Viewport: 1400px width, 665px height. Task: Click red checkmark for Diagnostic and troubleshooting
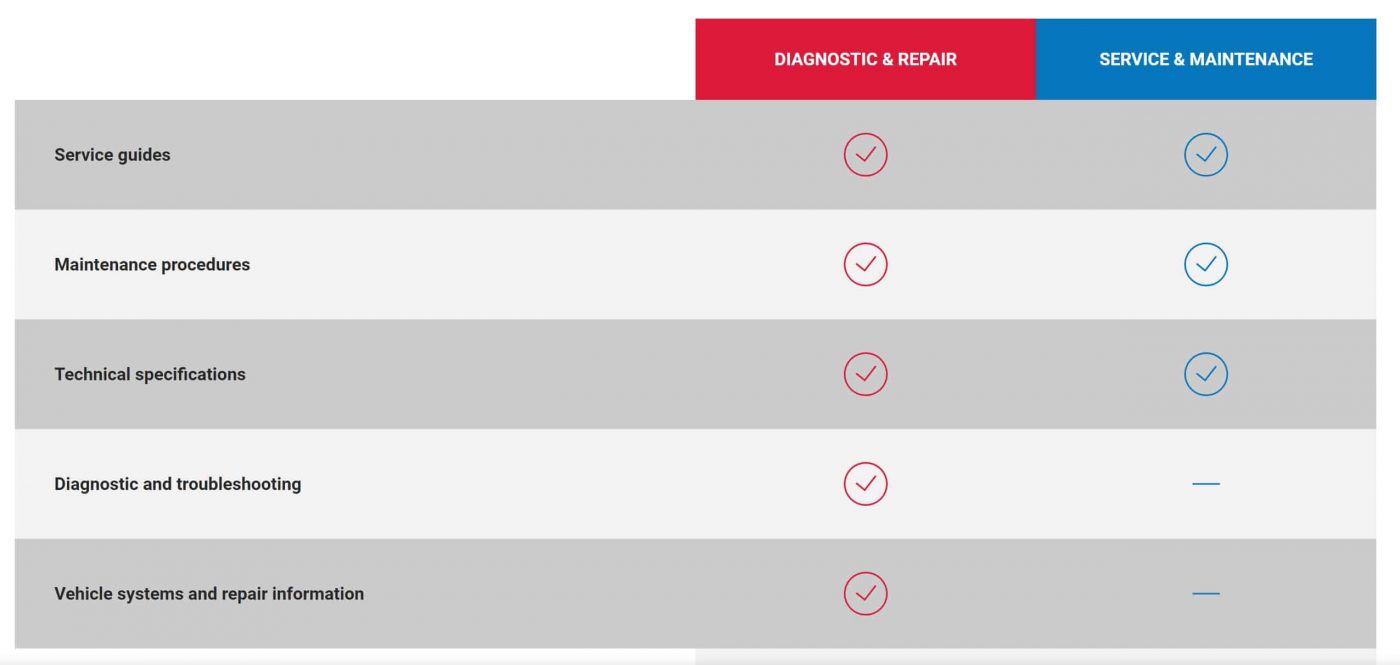(865, 484)
